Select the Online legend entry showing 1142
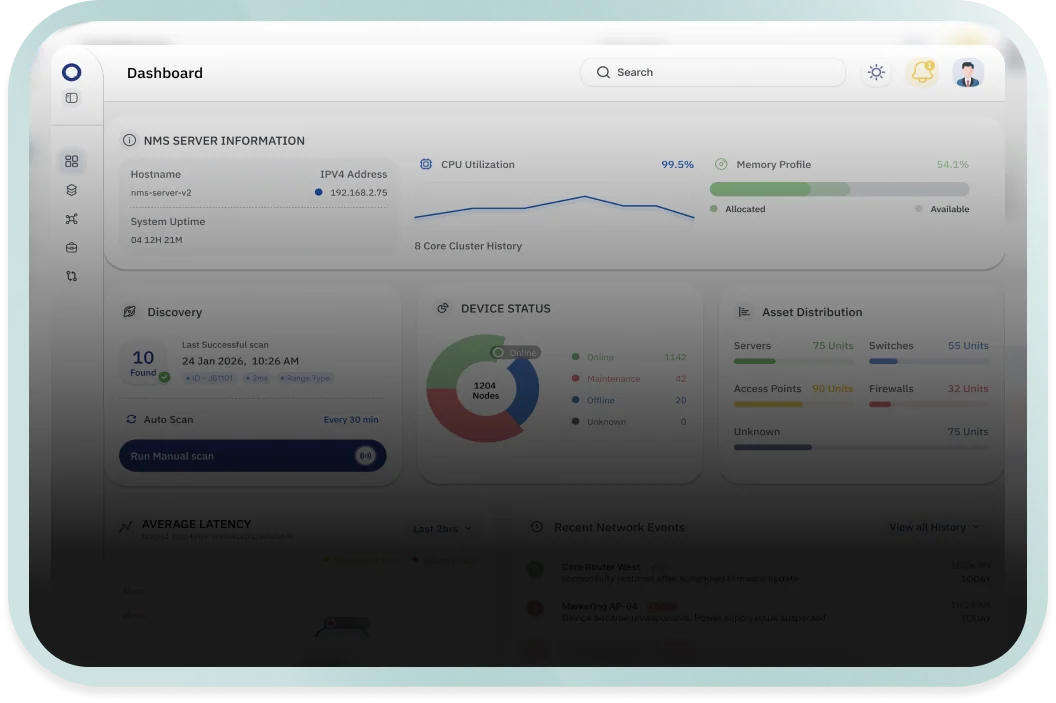Viewport: 1056px width, 703px height. coord(629,357)
